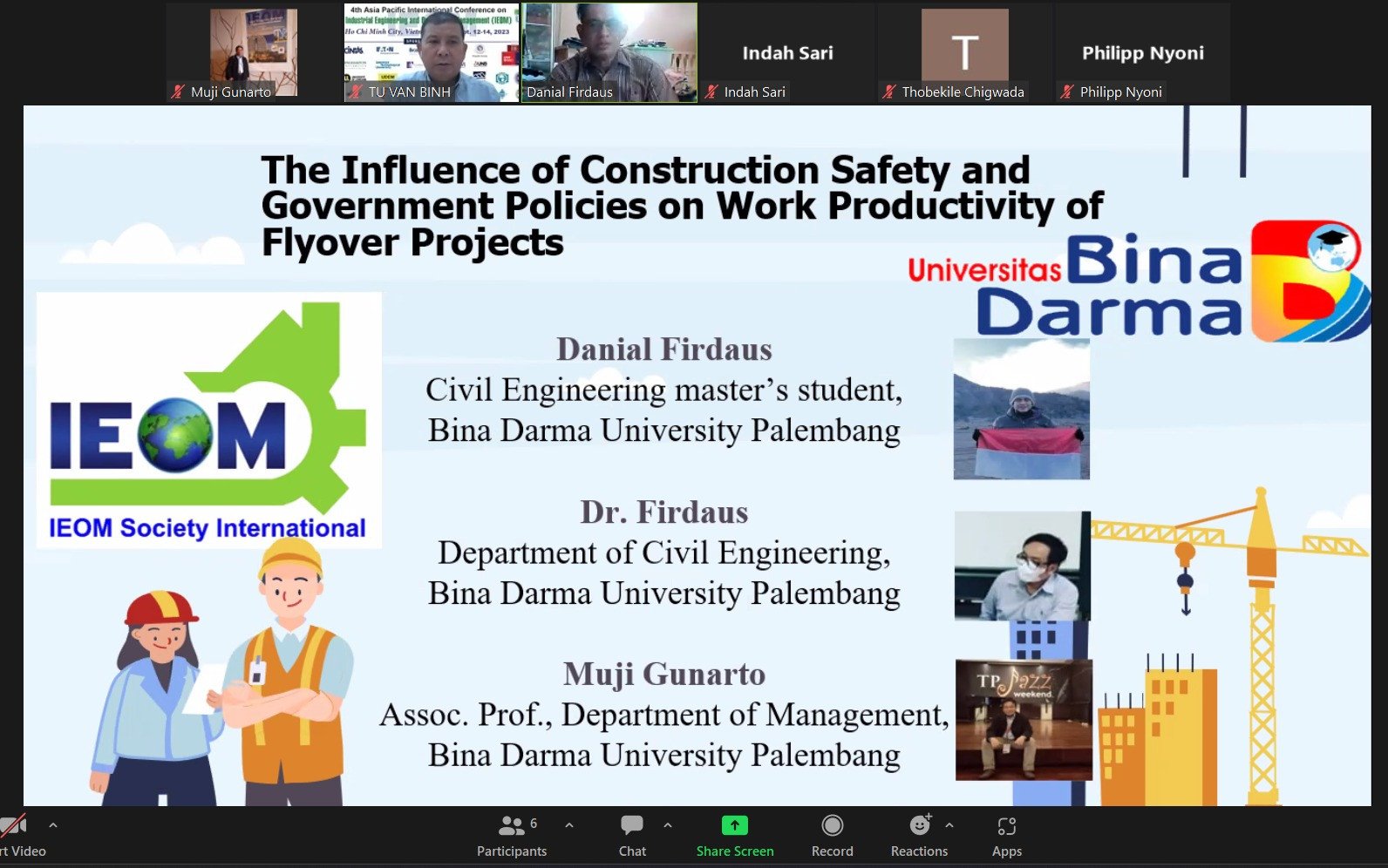The image size is (1388, 868).
Task: Open the Participants panel
Action: pyautogui.click(x=512, y=837)
